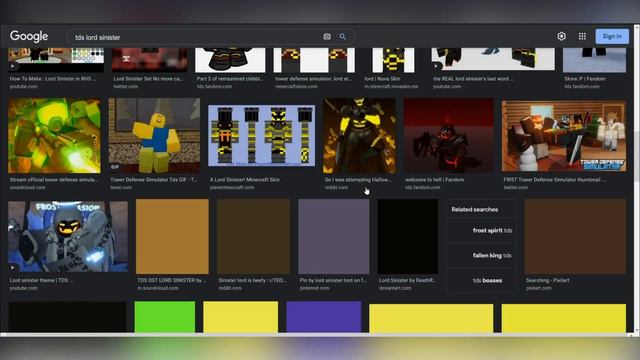
Task: Open 'Stream official tower defense simula...' title
Action: 53,180
